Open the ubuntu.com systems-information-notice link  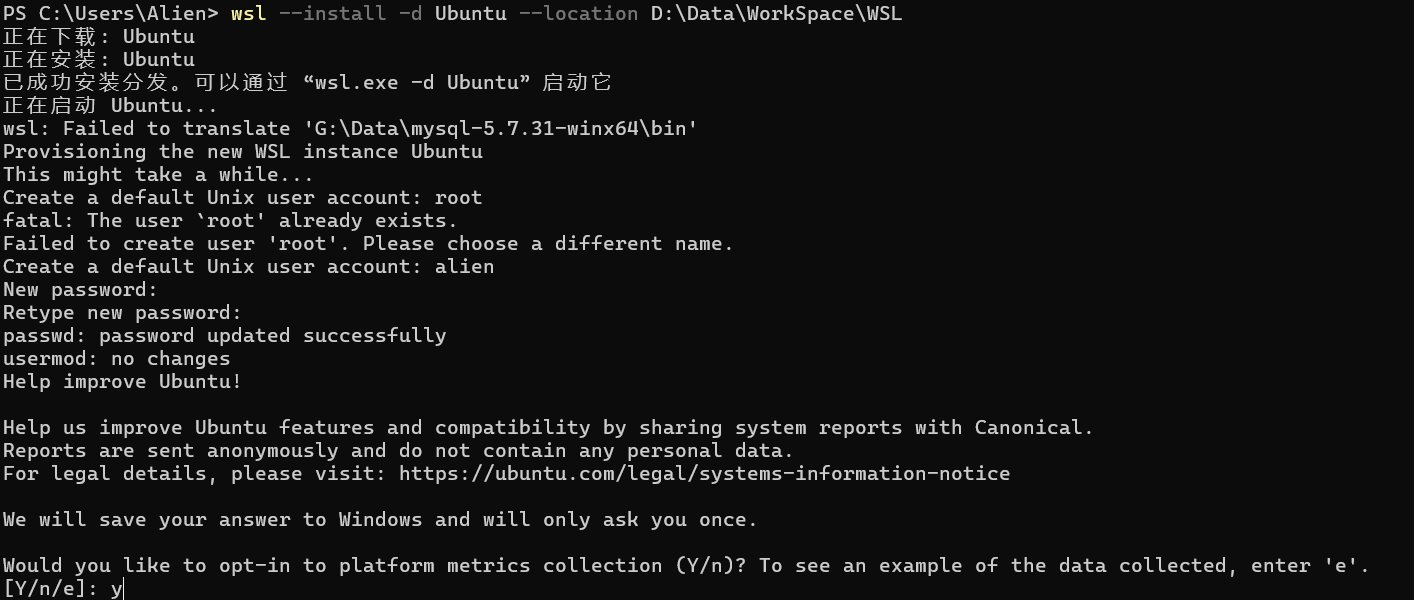[704, 474]
